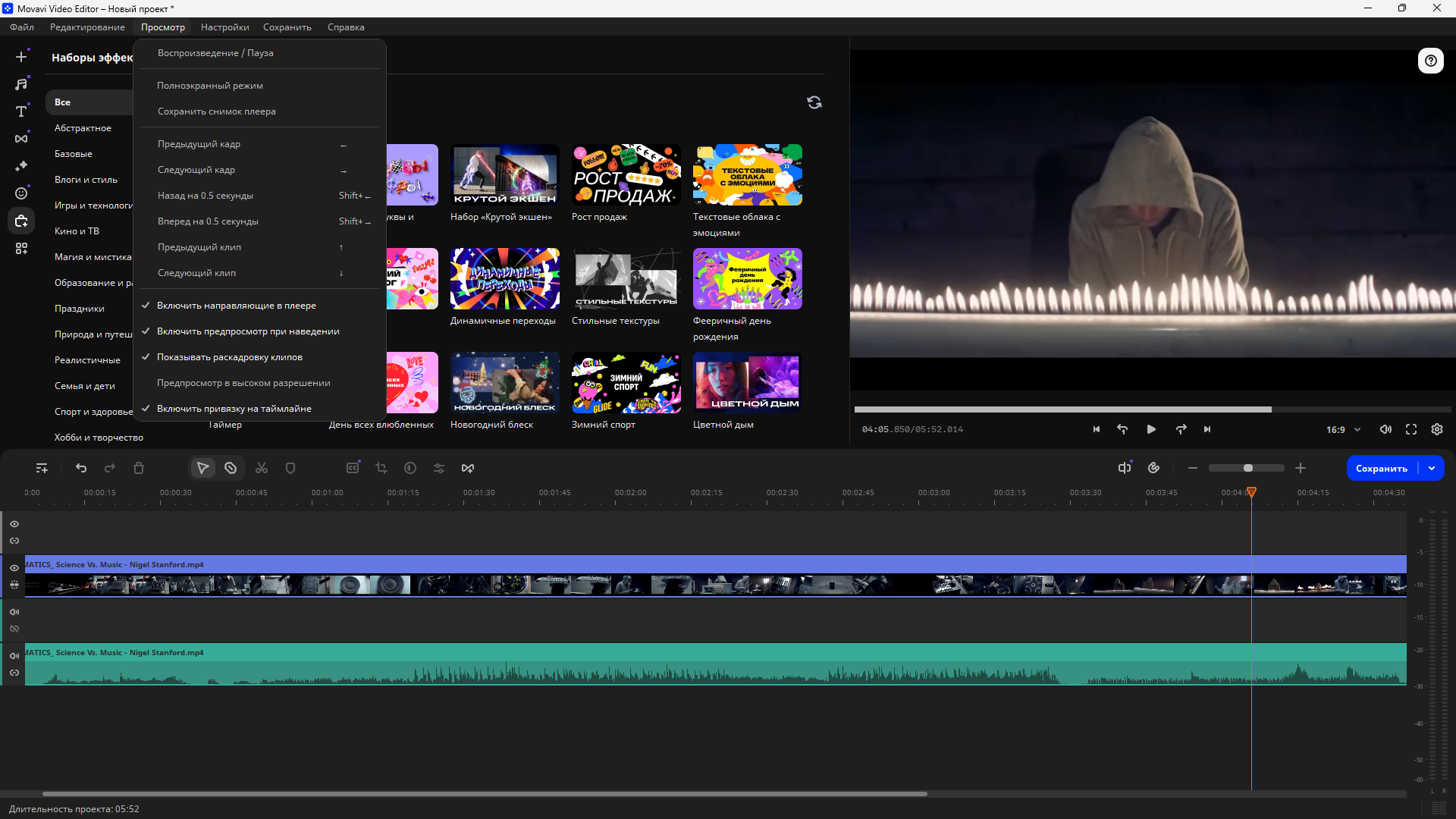Click the timeline zoom slider handle
Viewport: 1456px width, 819px height.
tap(1248, 468)
